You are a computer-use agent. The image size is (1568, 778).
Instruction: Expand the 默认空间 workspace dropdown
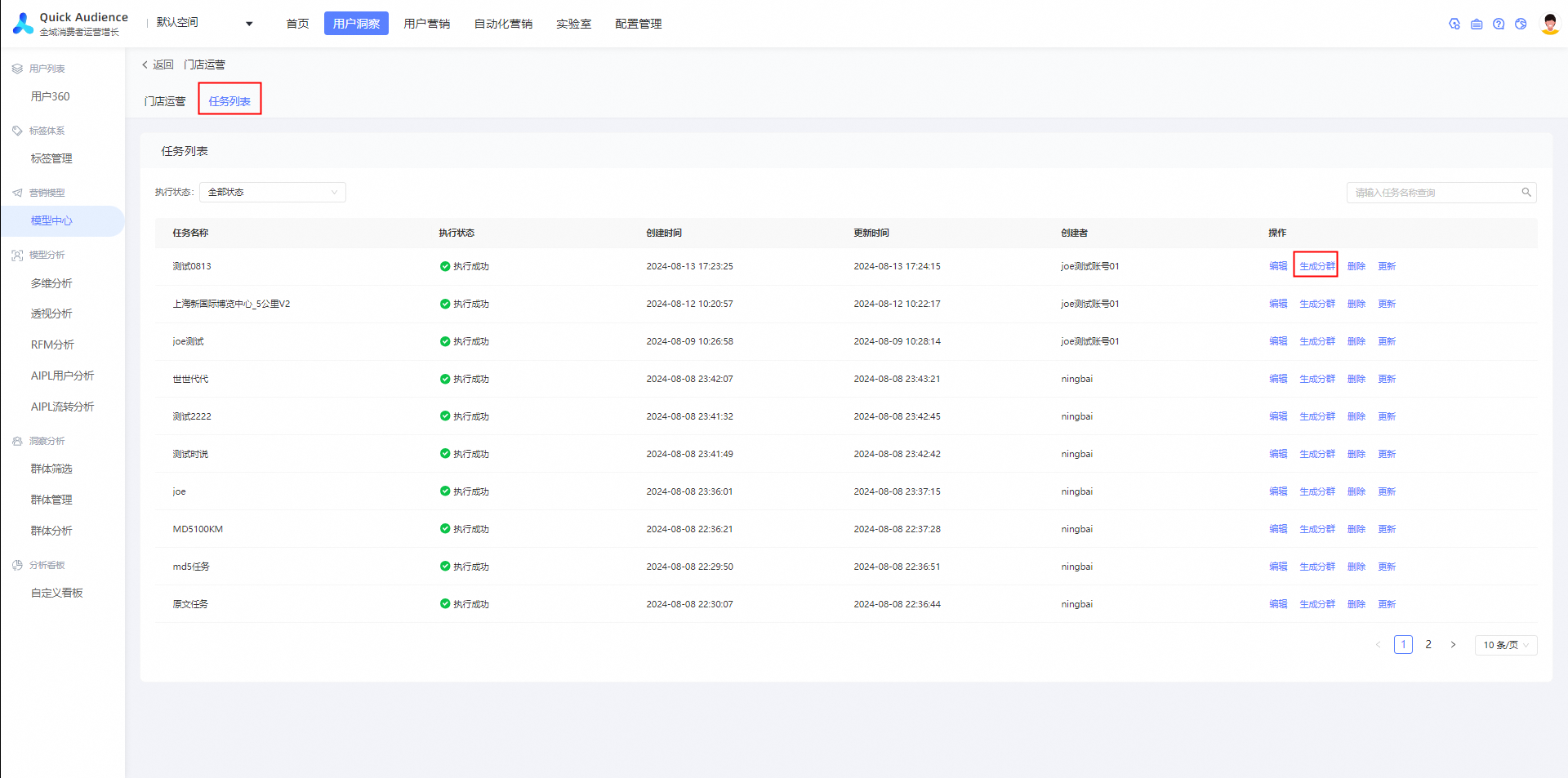point(205,23)
